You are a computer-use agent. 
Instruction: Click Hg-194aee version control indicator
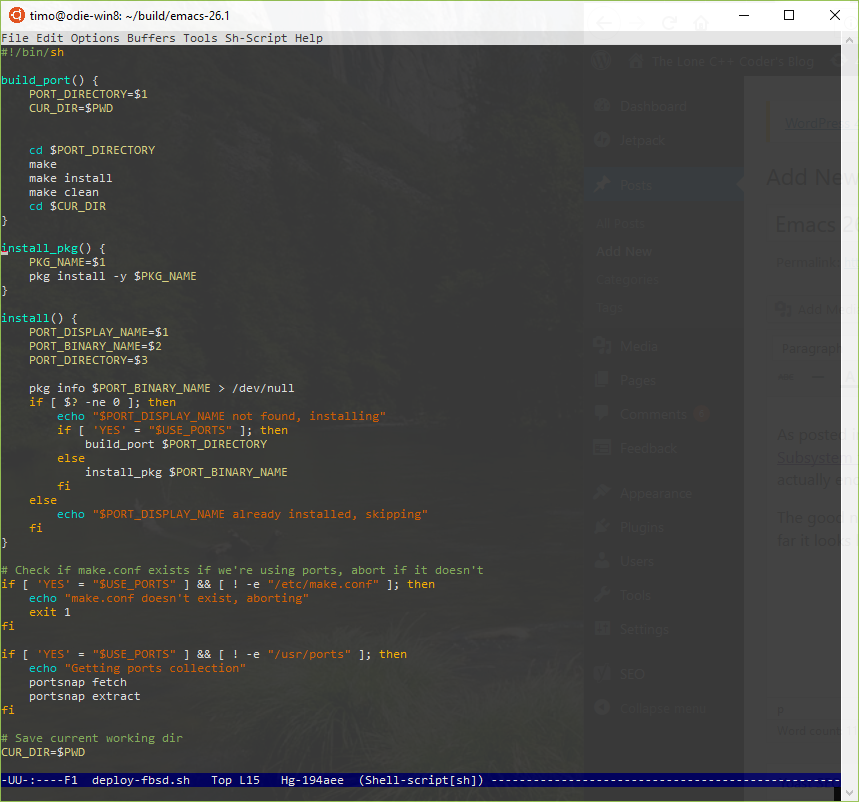tap(312, 780)
